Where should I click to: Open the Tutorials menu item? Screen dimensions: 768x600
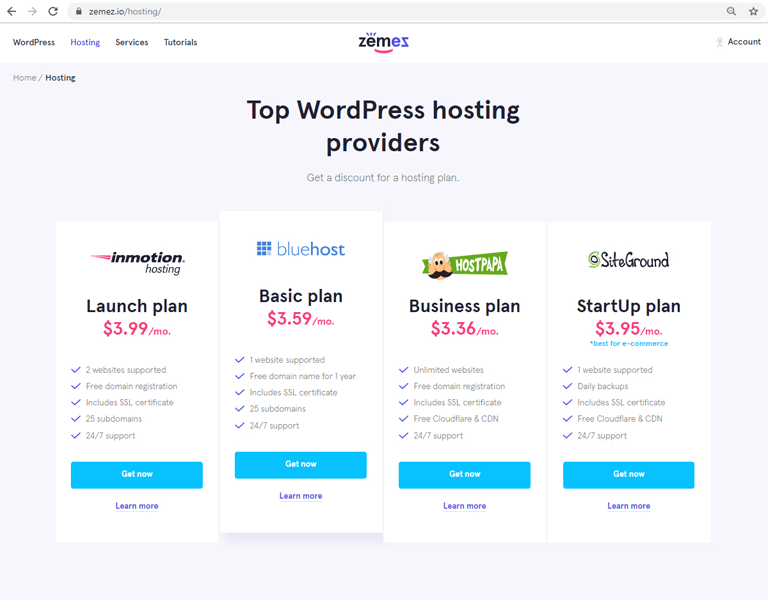point(180,42)
